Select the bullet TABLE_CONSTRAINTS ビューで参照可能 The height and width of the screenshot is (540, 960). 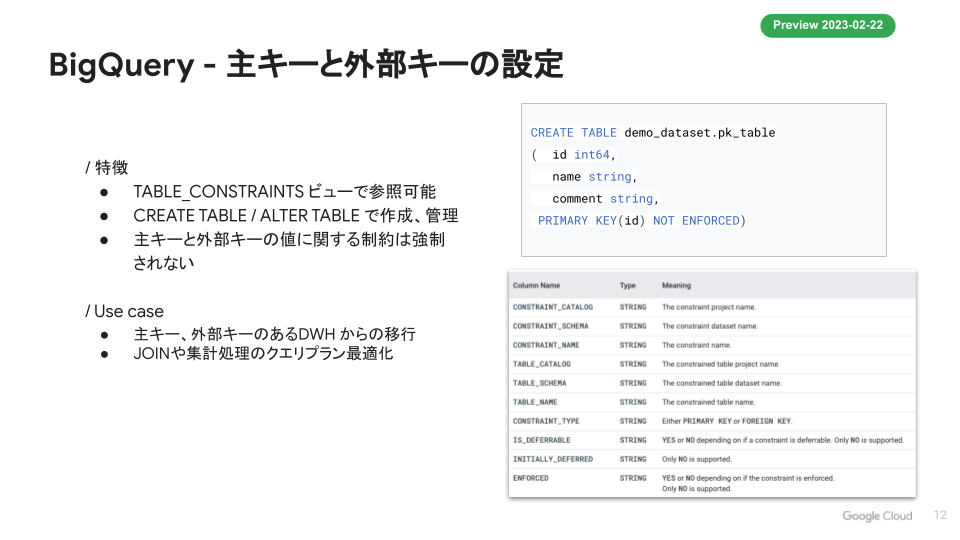click(x=284, y=192)
